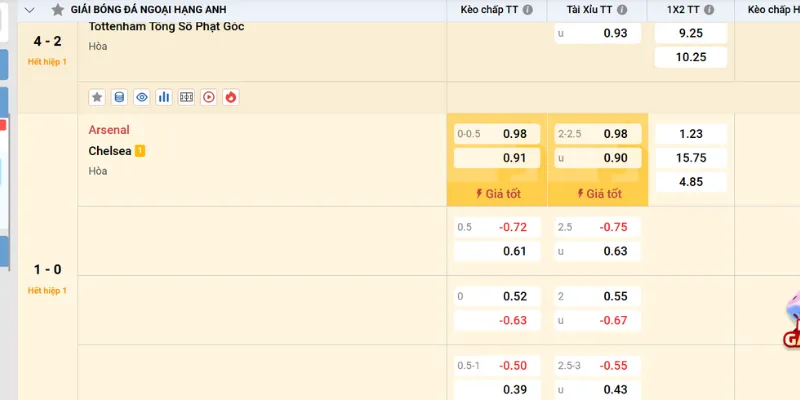Select under odds 0.63
This screenshot has width=800, height=400.
(598, 251)
